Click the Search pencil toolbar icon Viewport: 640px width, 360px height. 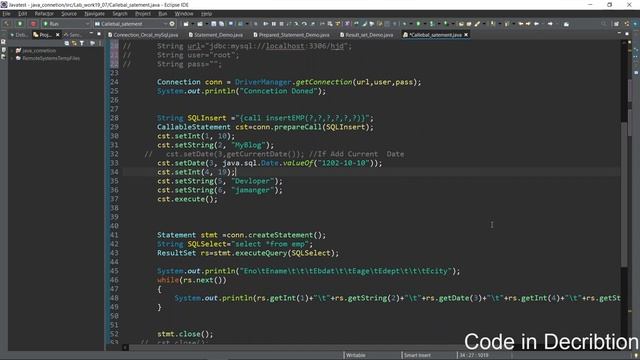[477, 24]
